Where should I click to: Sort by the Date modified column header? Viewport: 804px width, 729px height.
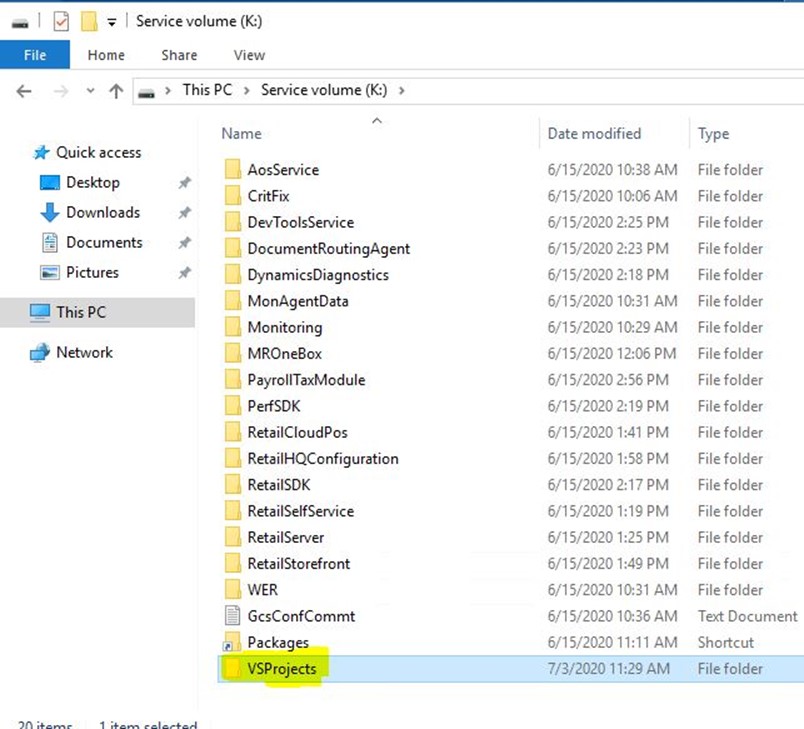594,133
